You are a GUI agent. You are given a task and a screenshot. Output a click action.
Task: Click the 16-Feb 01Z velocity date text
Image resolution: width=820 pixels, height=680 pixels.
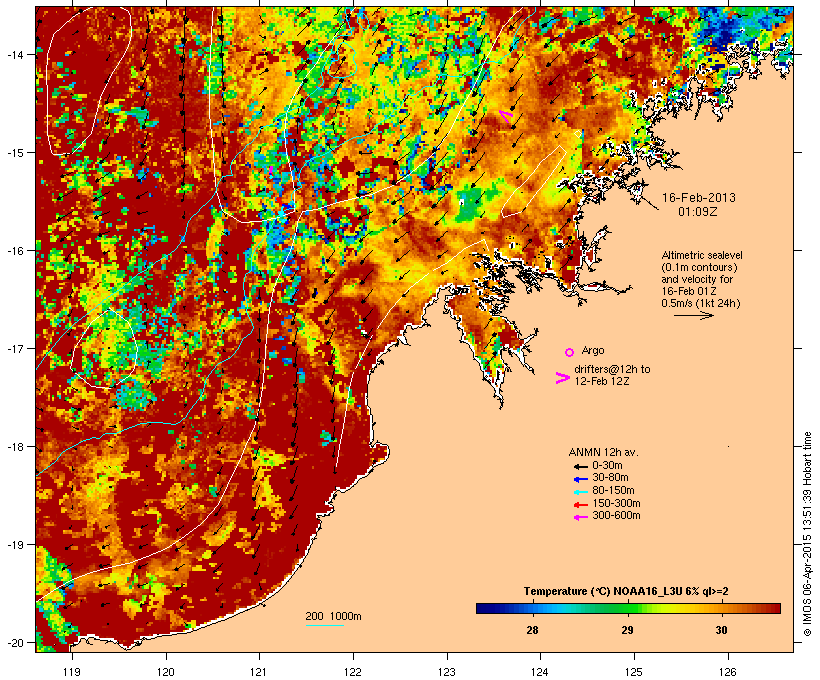[x=689, y=291]
